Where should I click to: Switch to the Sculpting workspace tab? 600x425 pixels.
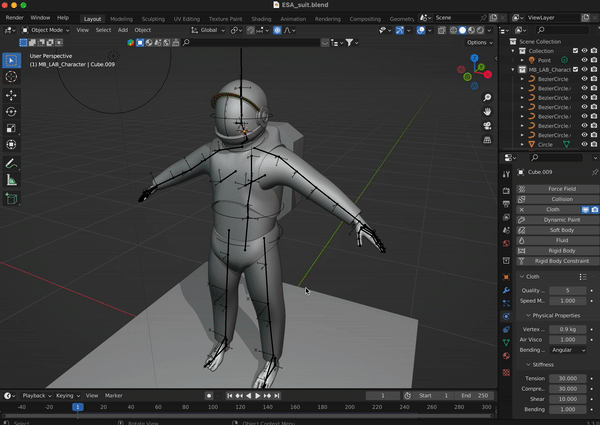154,18
